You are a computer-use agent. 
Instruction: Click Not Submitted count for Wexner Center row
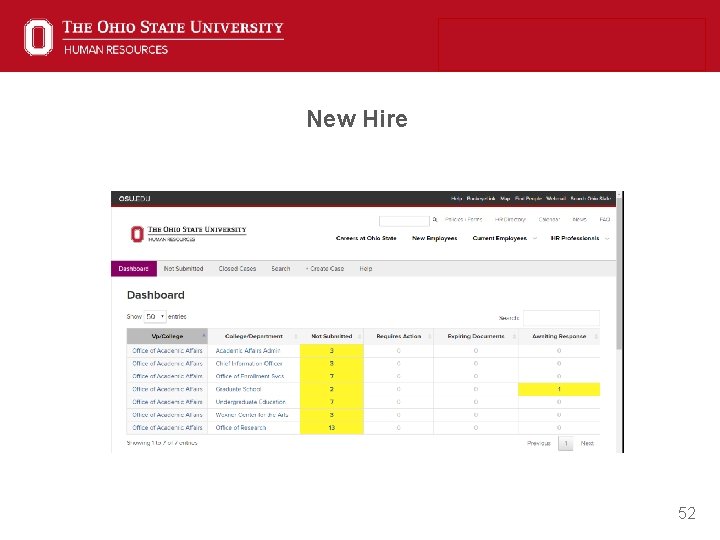pos(332,415)
